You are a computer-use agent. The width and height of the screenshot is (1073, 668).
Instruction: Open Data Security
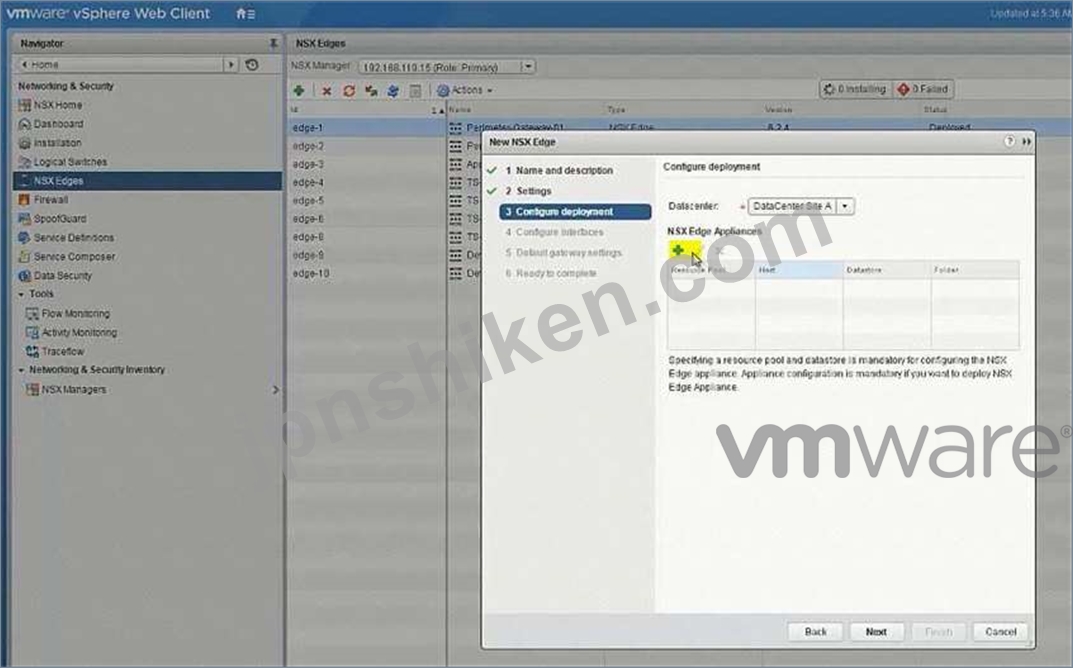point(62,276)
